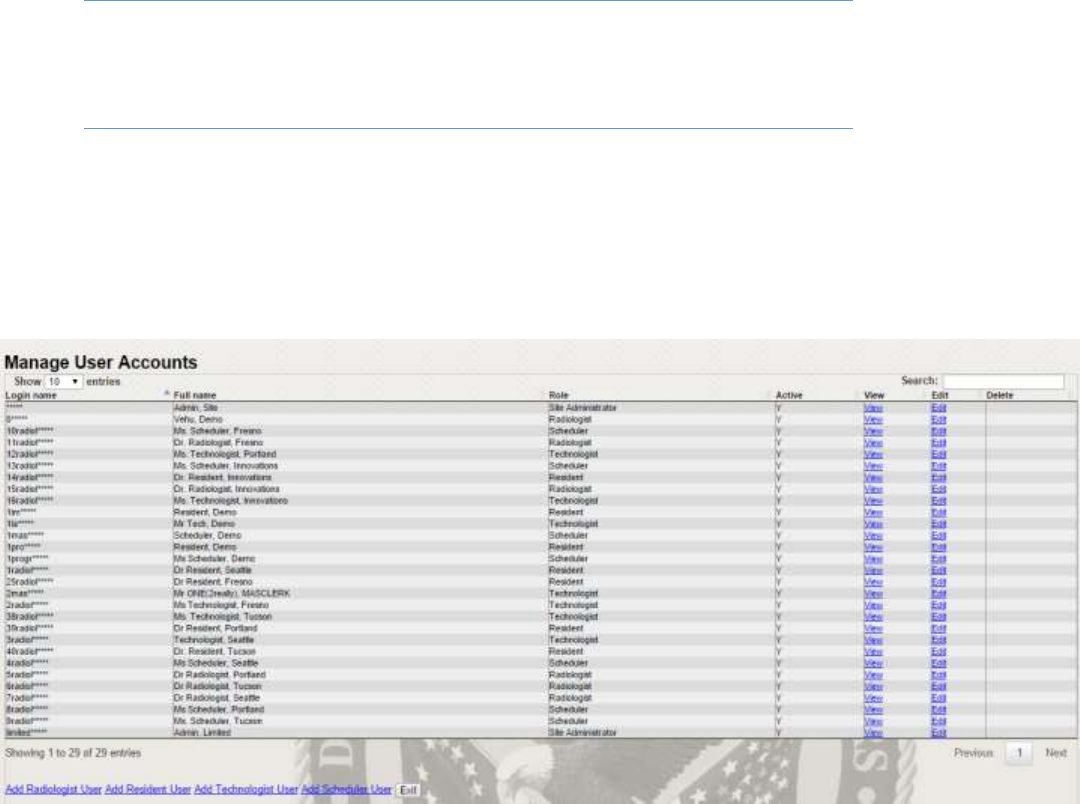The width and height of the screenshot is (1080, 804).
Task: Click the sort arrow beside Login name
Action: (x=166, y=394)
